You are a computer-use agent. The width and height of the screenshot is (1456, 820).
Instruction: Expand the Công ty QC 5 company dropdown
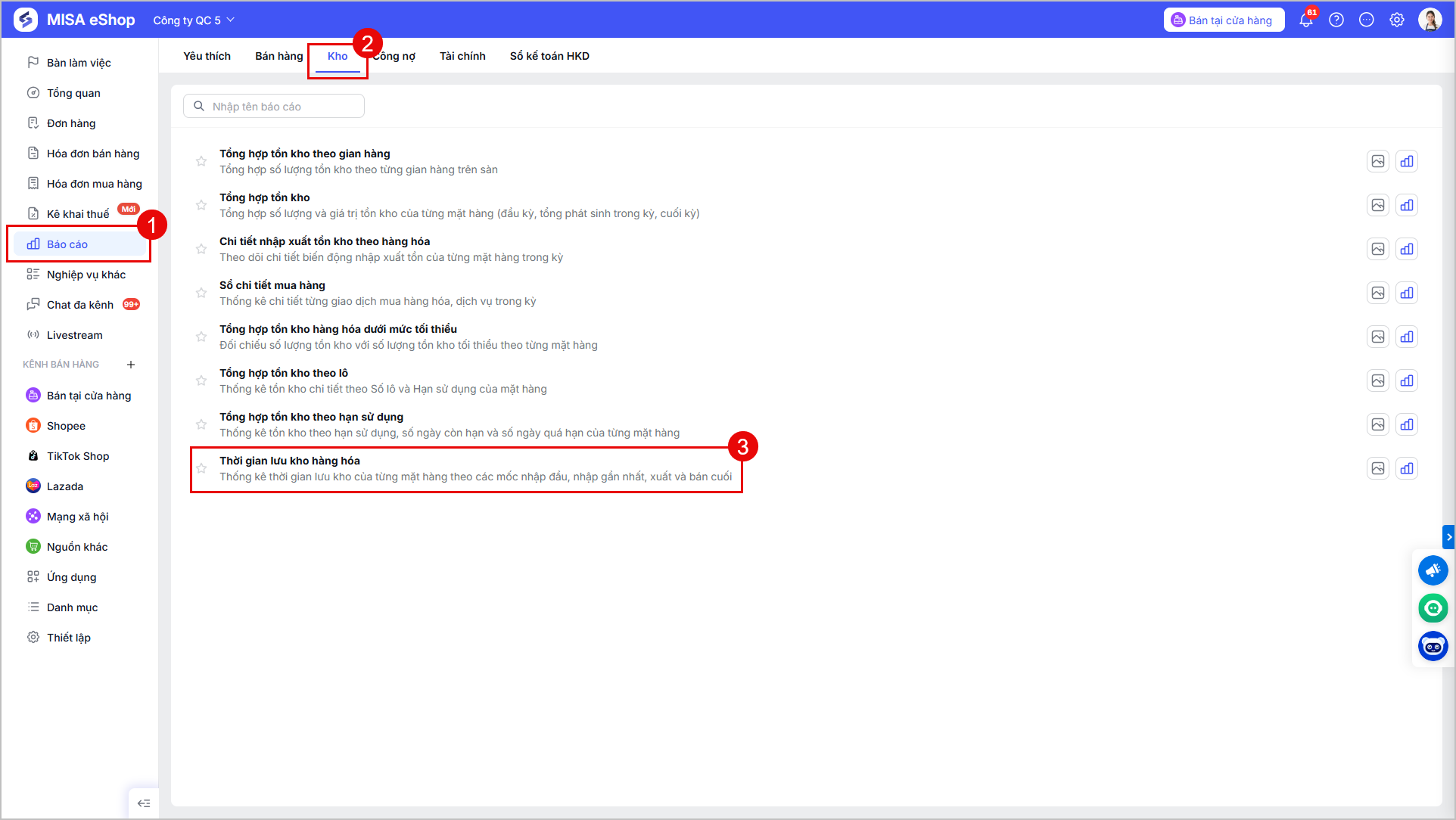click(x=194, y=20)
